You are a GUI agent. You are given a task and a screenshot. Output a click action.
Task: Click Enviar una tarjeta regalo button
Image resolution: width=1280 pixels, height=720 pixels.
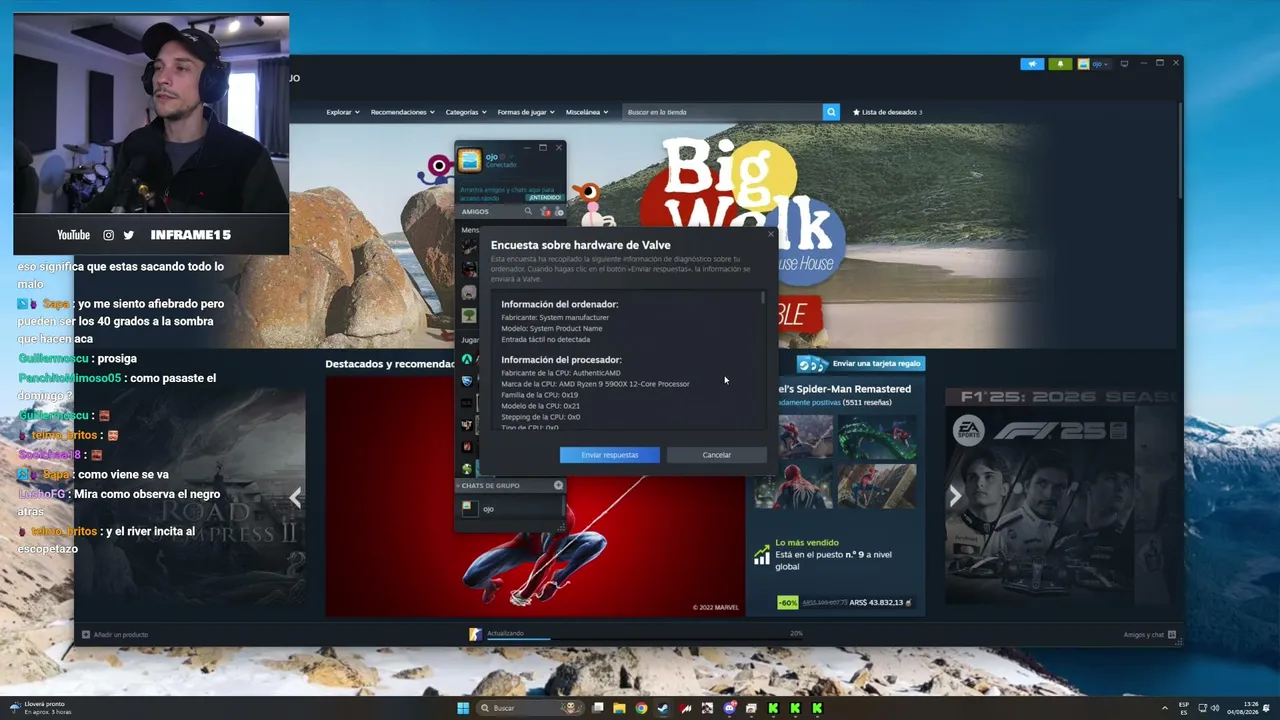point(861,363)
